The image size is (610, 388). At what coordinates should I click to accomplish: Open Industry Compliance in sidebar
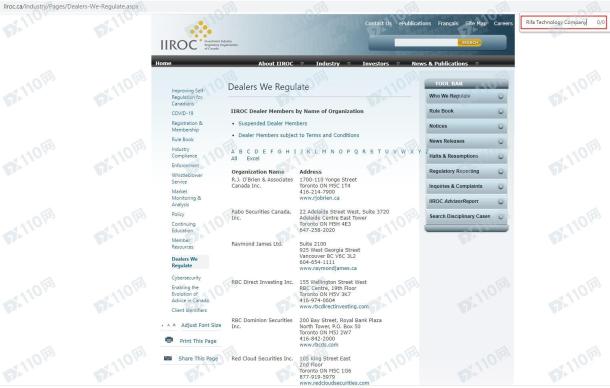[x=184, y=153]
